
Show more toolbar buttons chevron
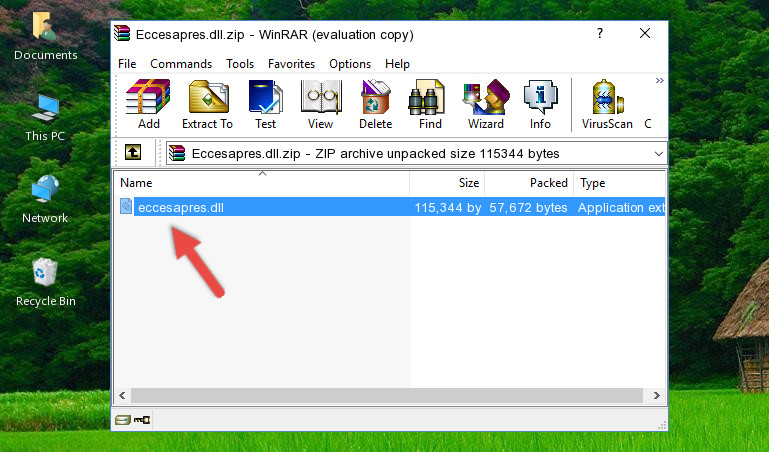tap(660, 81)
